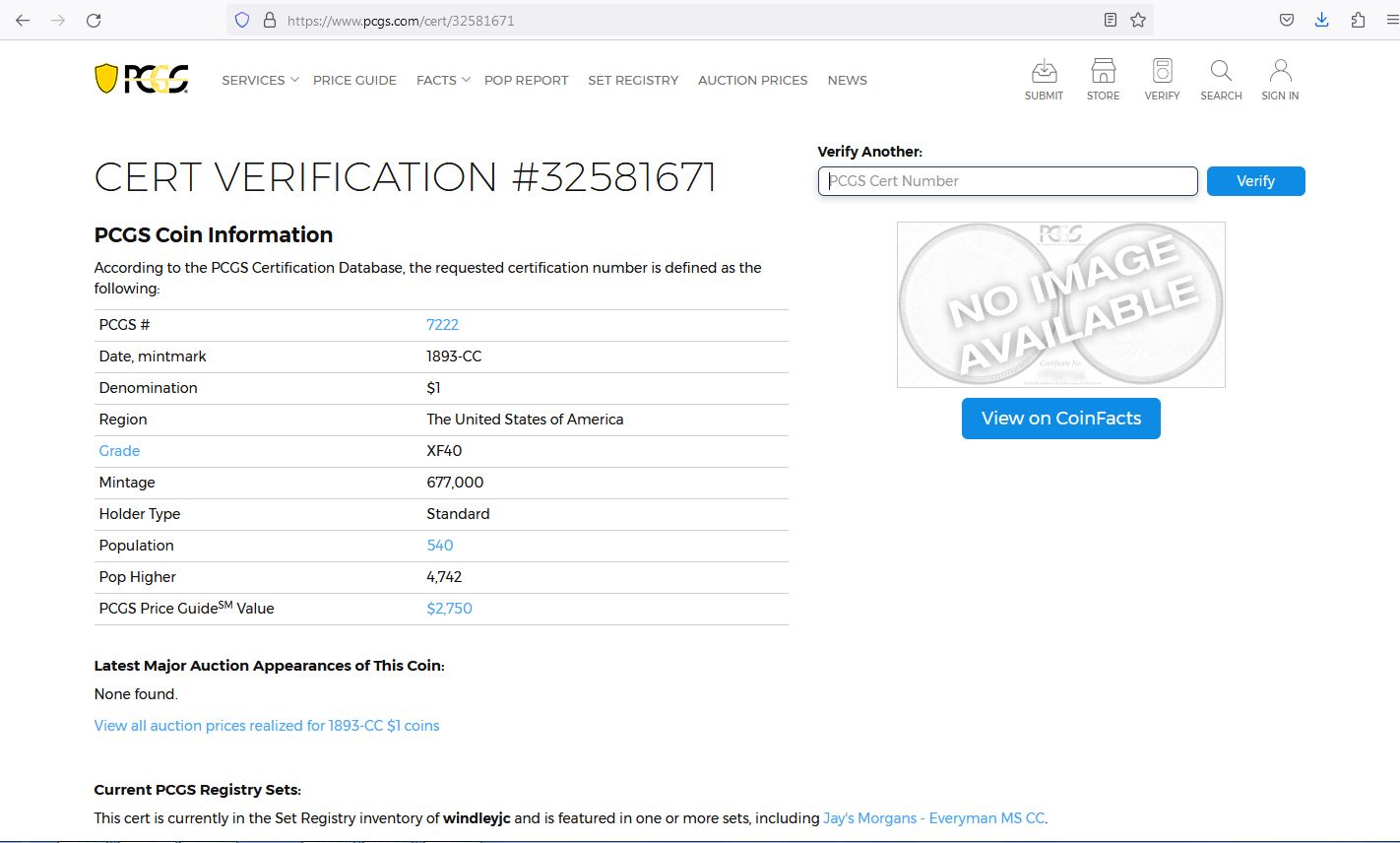
Task: Open Firefox downloads arrow icon
Action: point(1322,20)
